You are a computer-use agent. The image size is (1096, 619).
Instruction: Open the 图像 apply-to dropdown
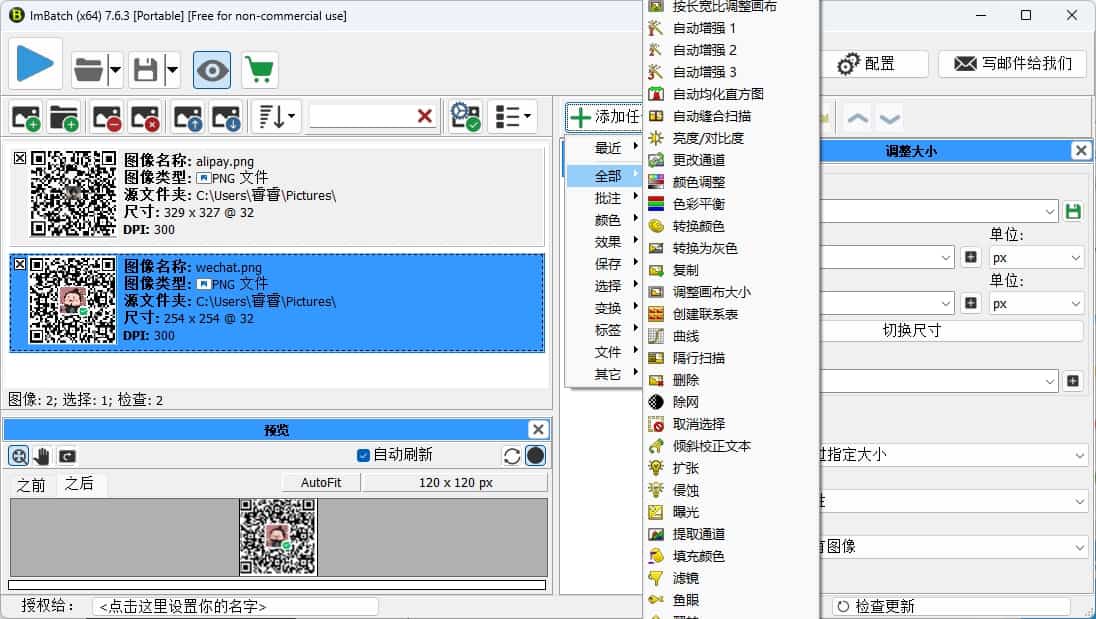[953, 546]
